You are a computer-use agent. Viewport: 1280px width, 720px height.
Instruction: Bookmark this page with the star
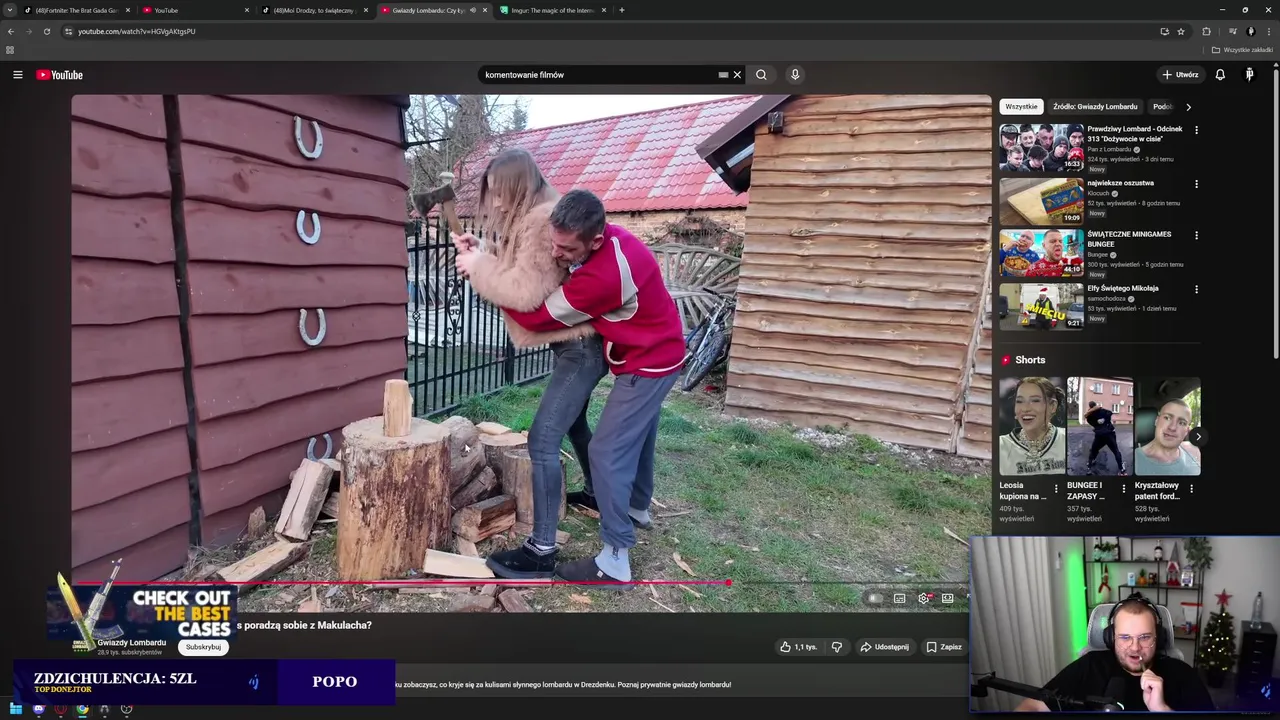point(1181,31)
